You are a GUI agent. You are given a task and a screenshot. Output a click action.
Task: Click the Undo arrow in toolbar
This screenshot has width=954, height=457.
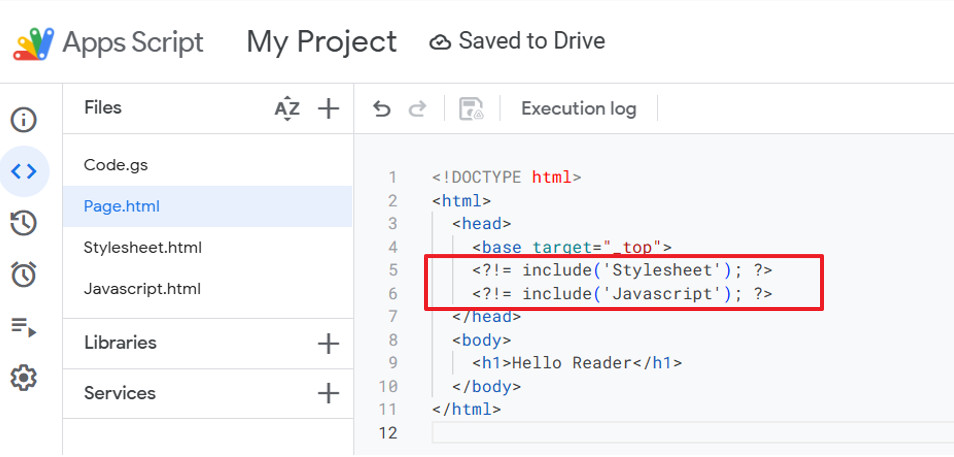tap(381, 109)
